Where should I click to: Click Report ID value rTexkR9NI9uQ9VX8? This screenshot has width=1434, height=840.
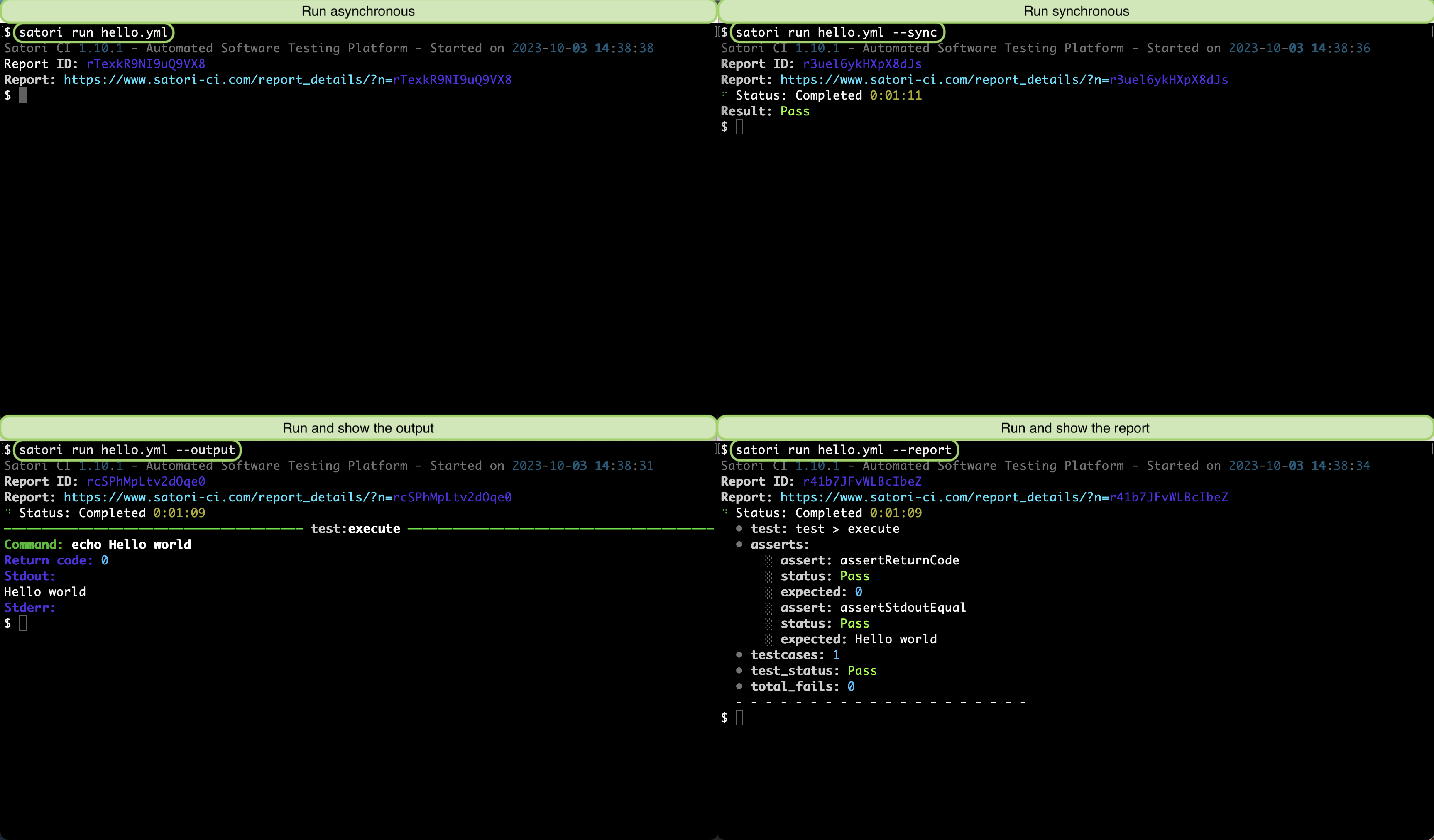click(x=146, y=63)
